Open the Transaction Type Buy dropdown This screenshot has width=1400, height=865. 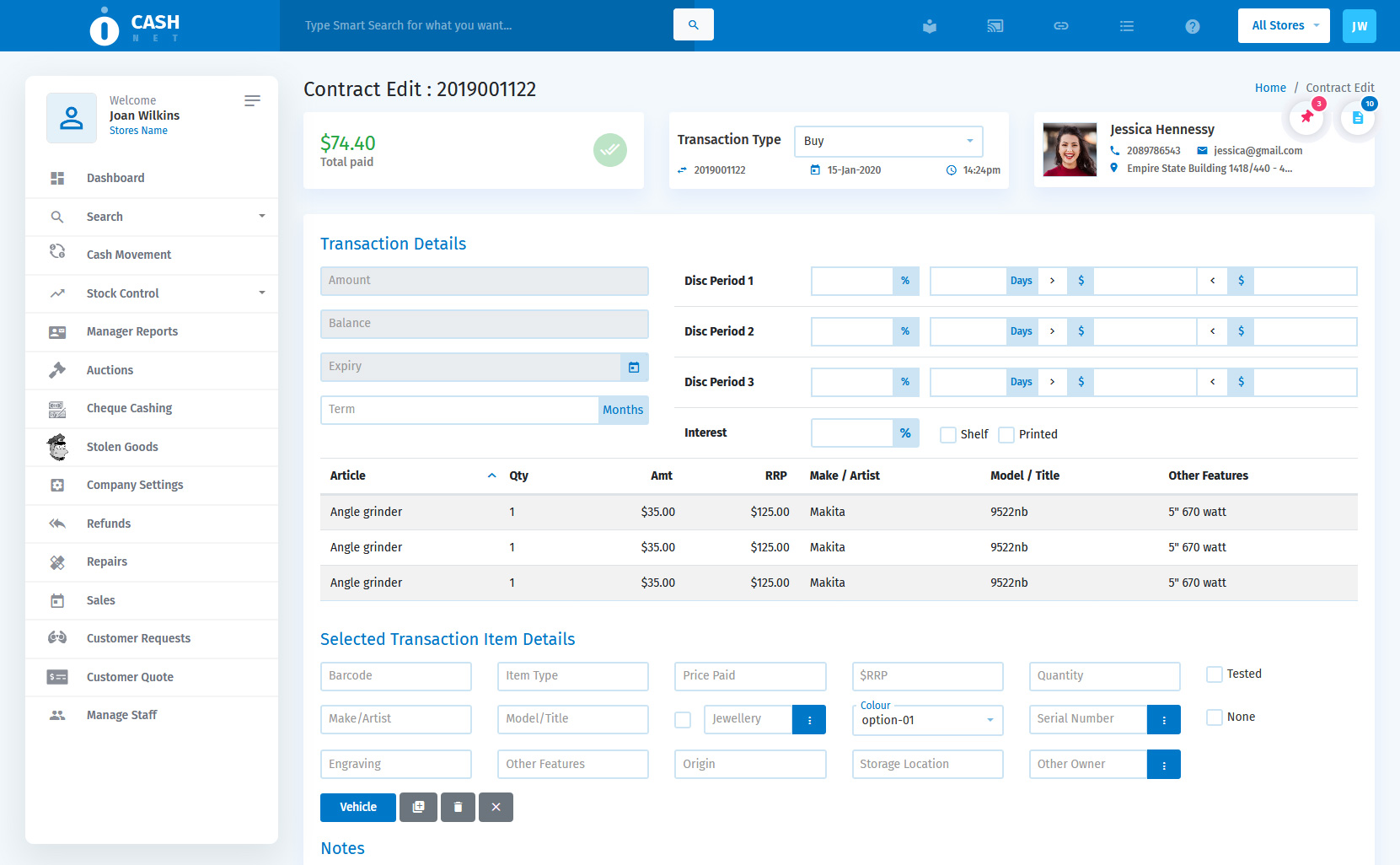point(888,141)
